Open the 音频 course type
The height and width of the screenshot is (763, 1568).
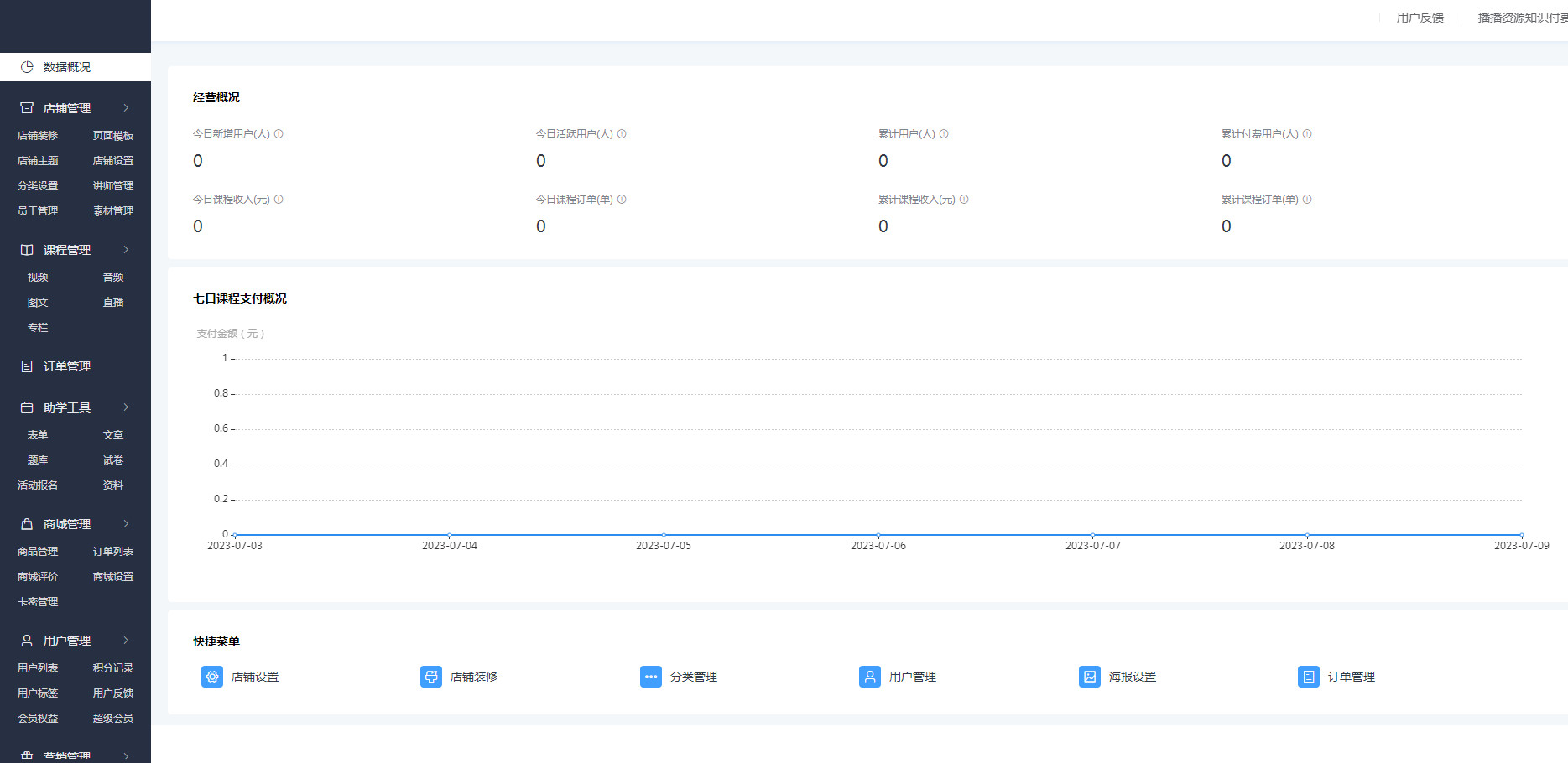point(113,278)
